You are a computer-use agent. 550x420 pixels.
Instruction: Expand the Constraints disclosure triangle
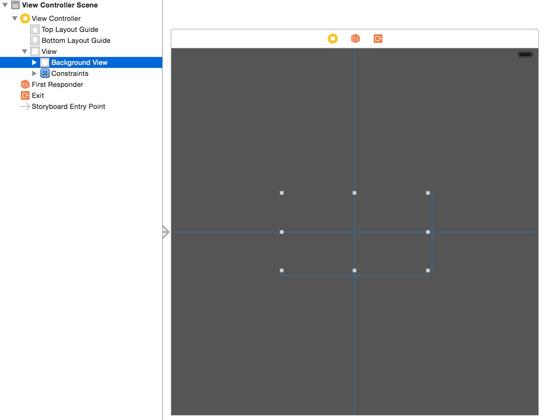(34, 73)
